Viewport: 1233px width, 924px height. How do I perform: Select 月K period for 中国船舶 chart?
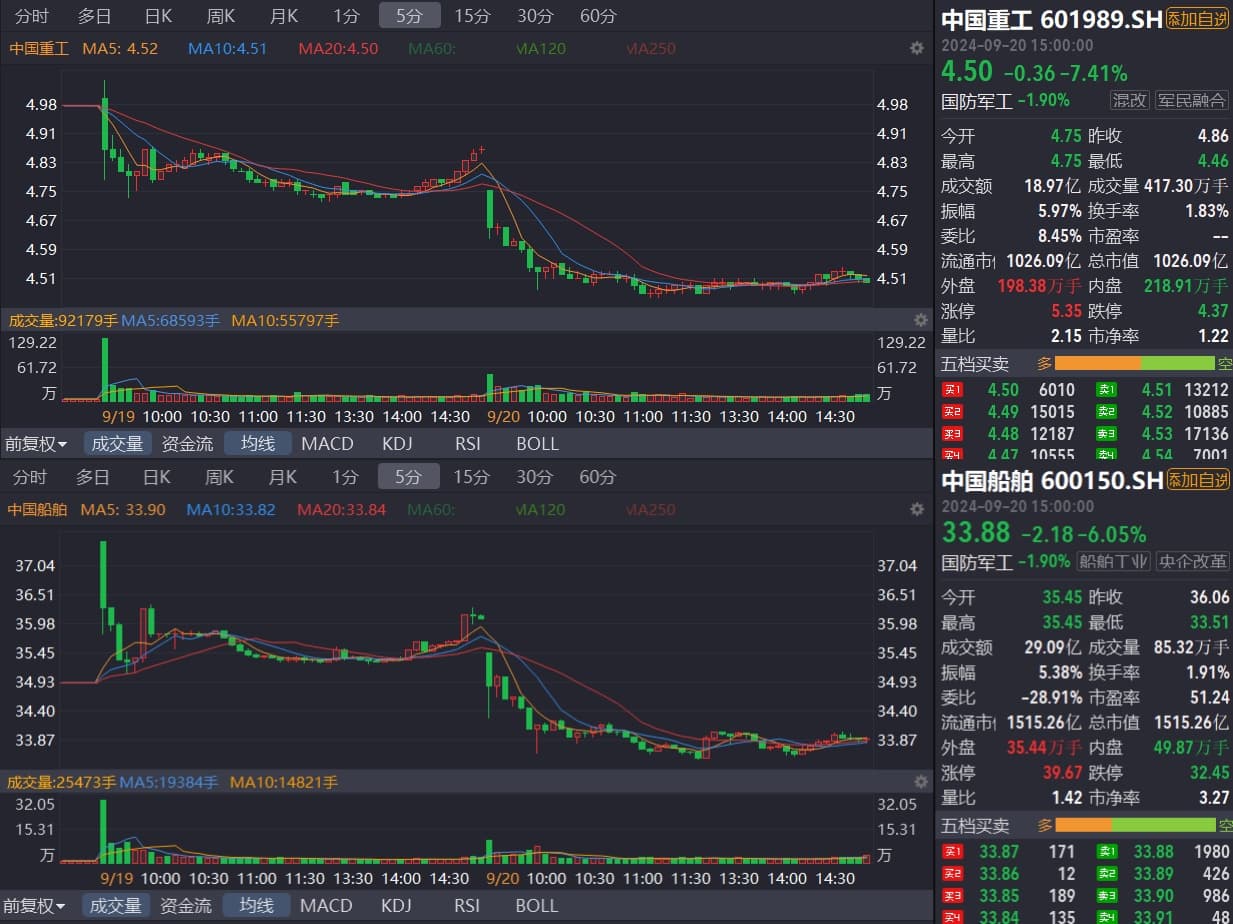(283, 477)
